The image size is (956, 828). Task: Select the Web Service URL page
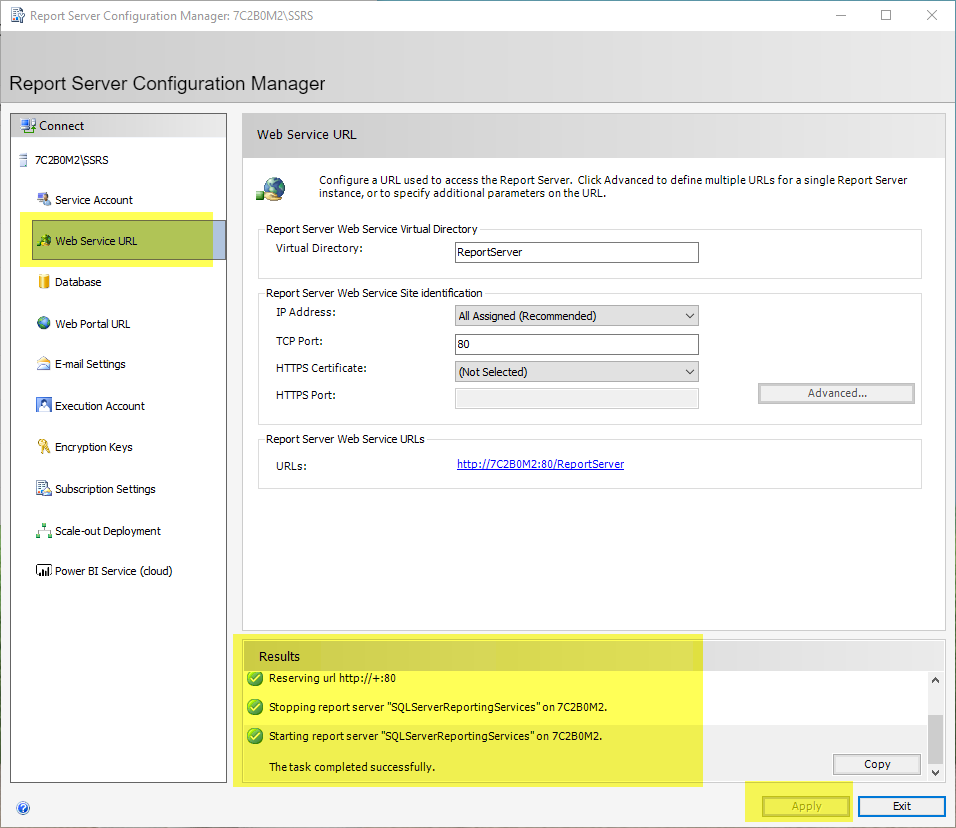click(x=96, y=241)
